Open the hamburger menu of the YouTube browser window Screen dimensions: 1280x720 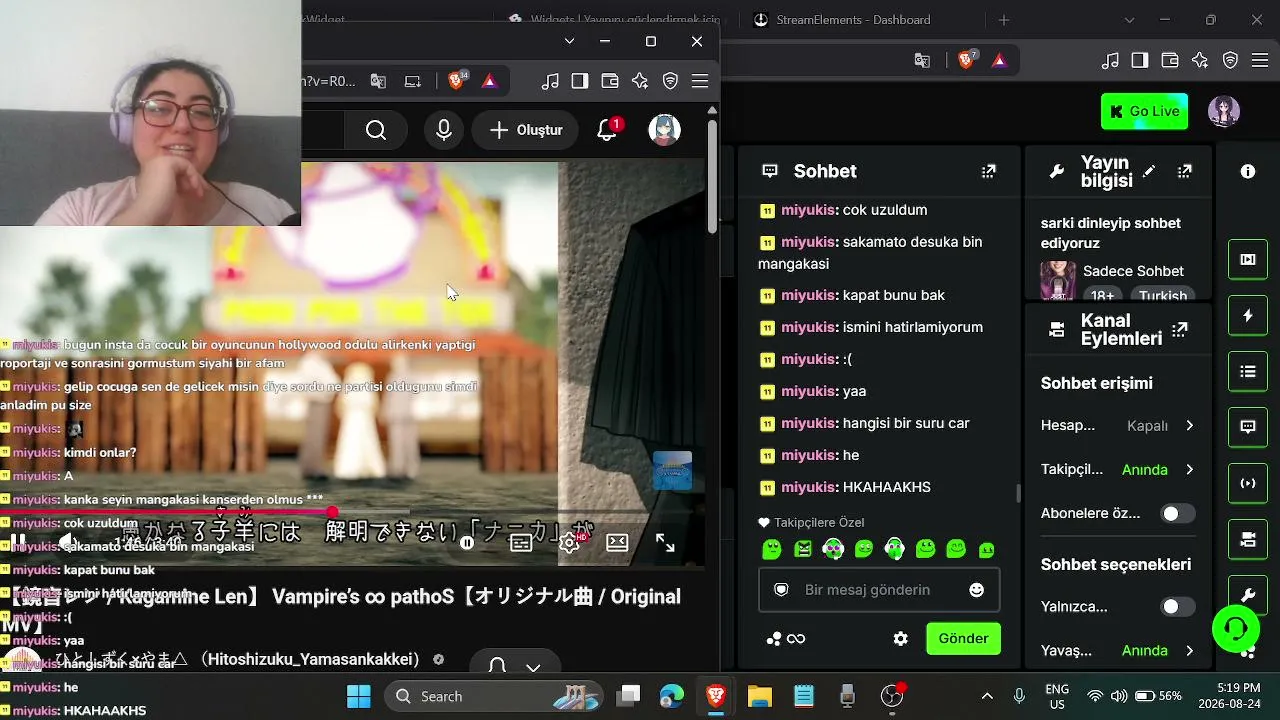[x=700, y=81]
